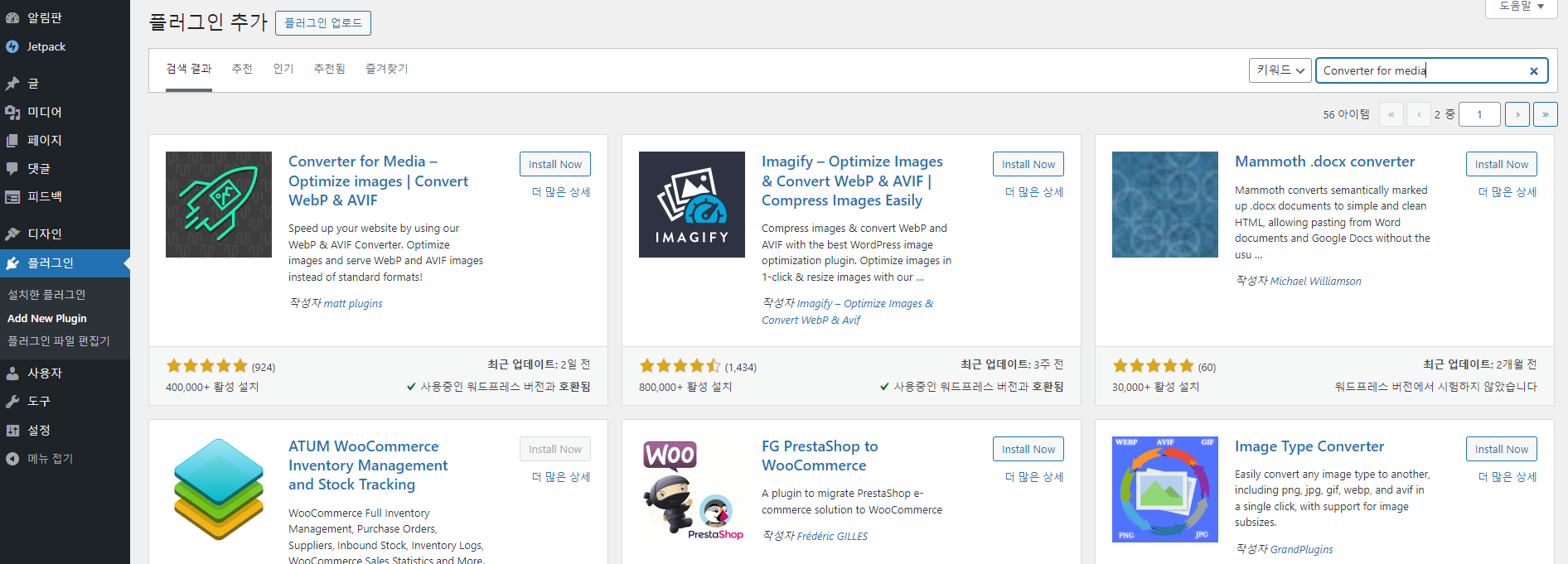Open the 키워드 search type dropdown
Viewport: 1568px width, 564px height.
click(x=1280, y=70)
